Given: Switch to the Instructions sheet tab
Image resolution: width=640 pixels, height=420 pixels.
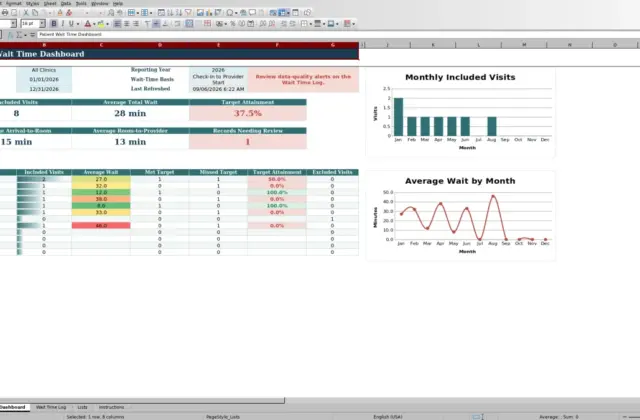Looking at the screenshot, I should tap(111, 407).
